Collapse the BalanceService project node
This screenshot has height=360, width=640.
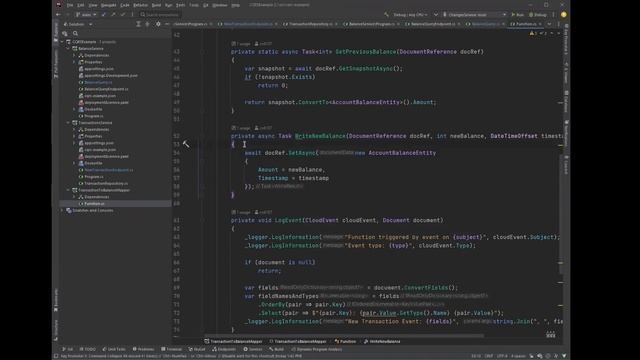tap(69, 49)
